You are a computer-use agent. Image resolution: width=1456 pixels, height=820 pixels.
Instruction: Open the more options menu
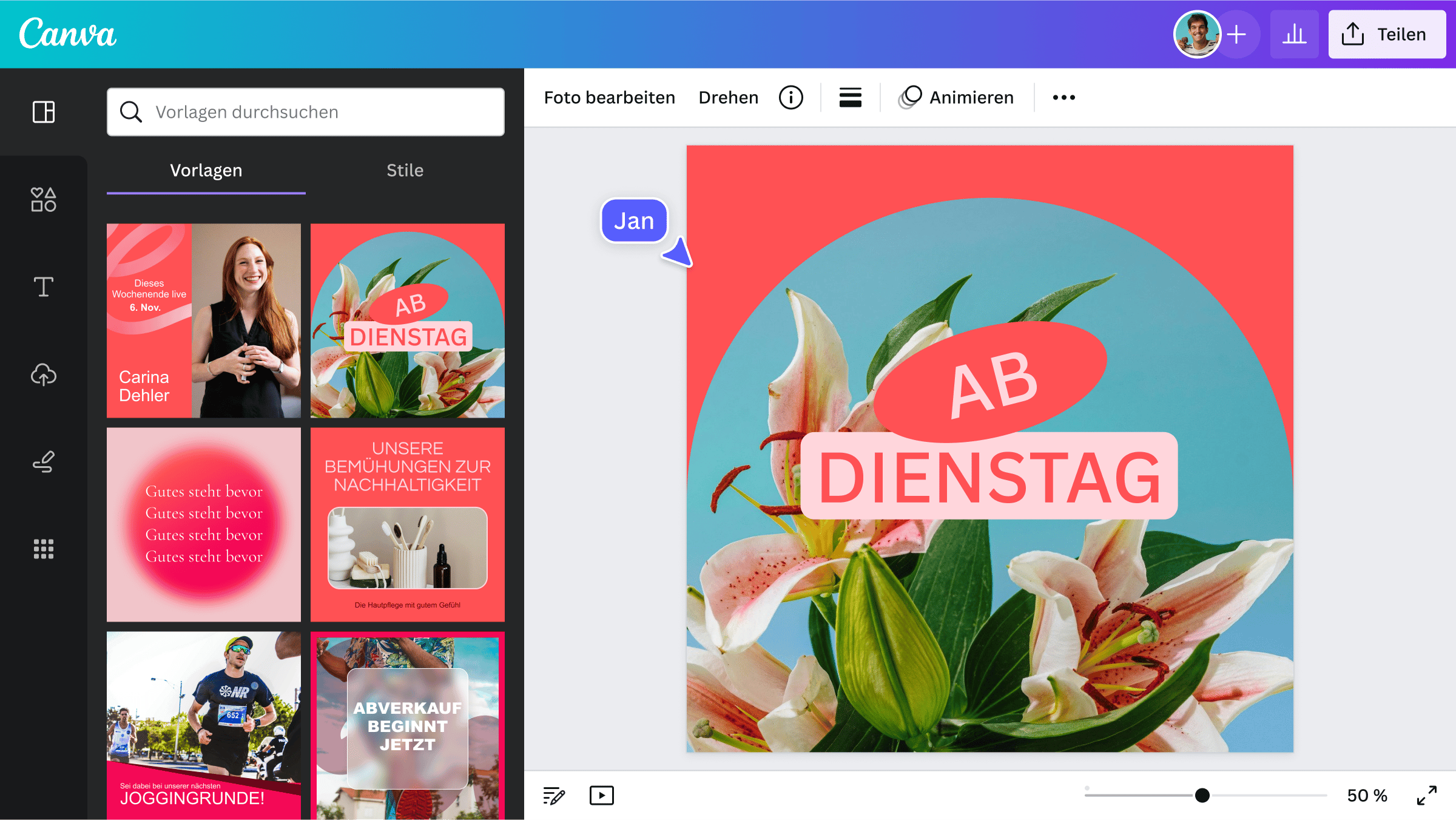tap(1063, 97)
